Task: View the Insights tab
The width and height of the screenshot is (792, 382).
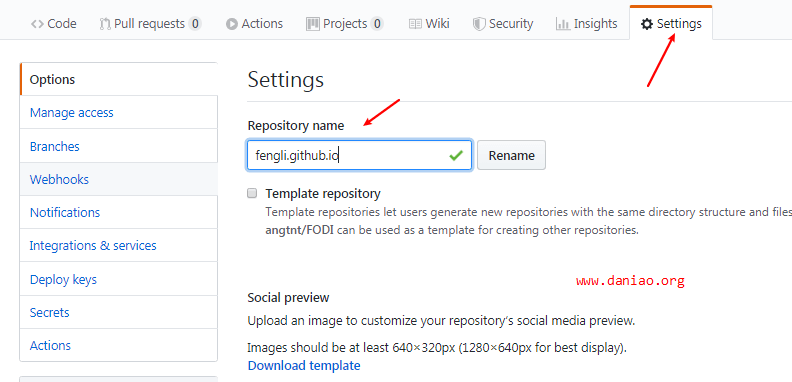Action: (586, 24)
